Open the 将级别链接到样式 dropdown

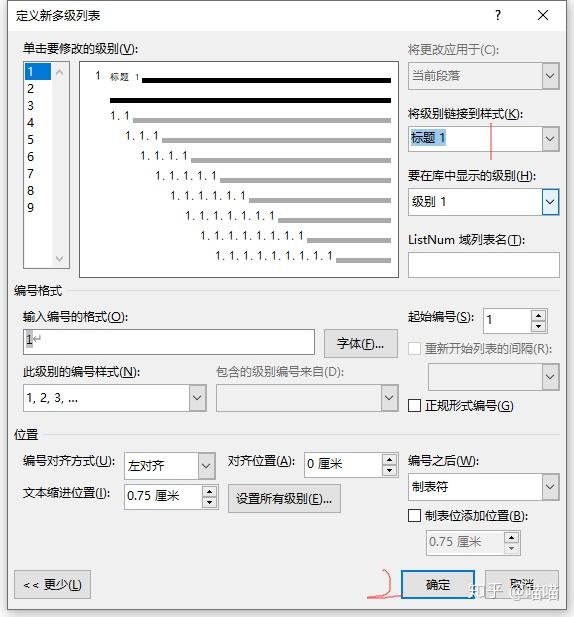(550, 139)
